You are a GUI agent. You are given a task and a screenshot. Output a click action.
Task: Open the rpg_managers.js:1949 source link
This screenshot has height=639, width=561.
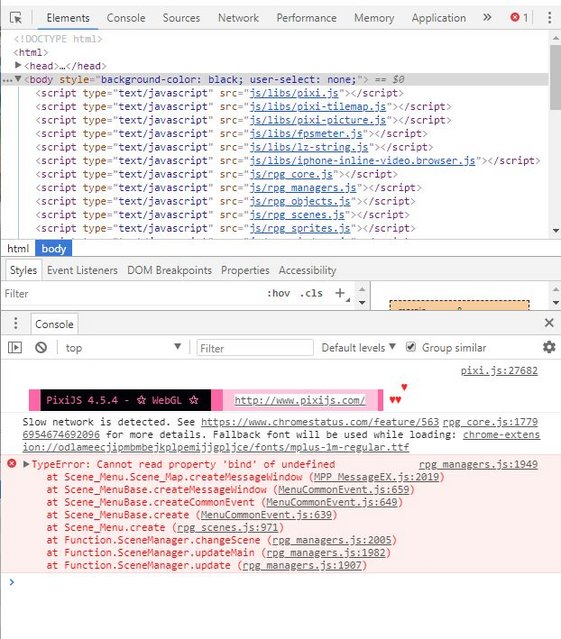tap(478, 464)
